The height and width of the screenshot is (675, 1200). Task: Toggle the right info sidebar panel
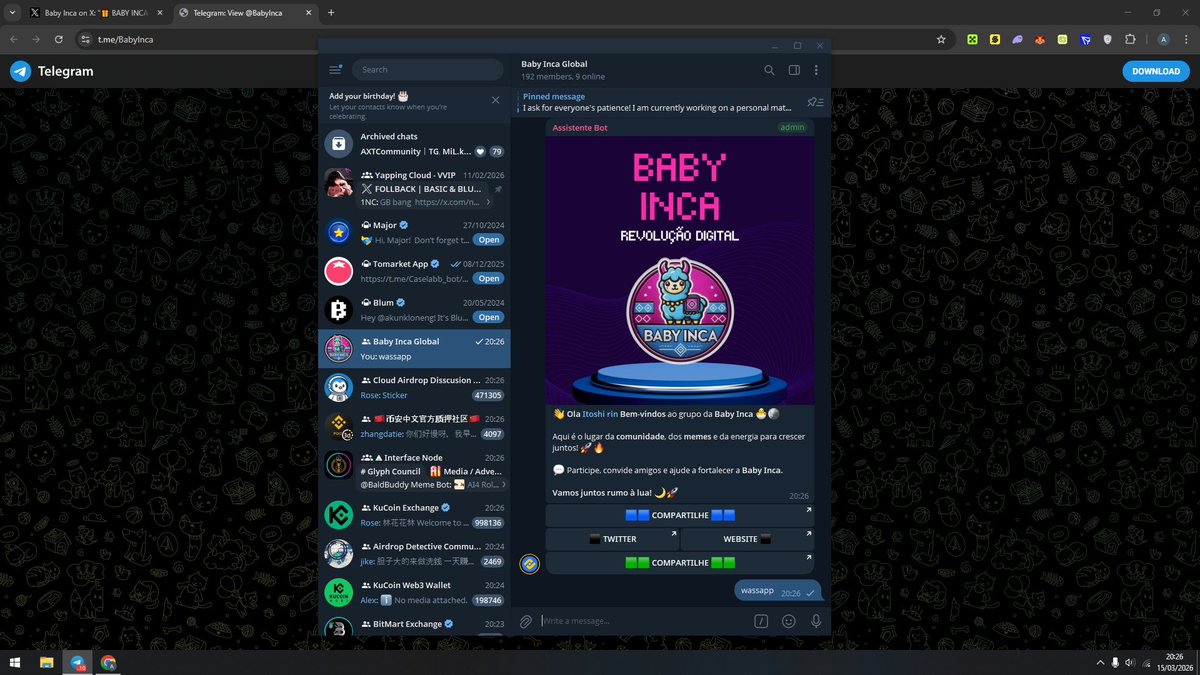(x=794, y=70)
